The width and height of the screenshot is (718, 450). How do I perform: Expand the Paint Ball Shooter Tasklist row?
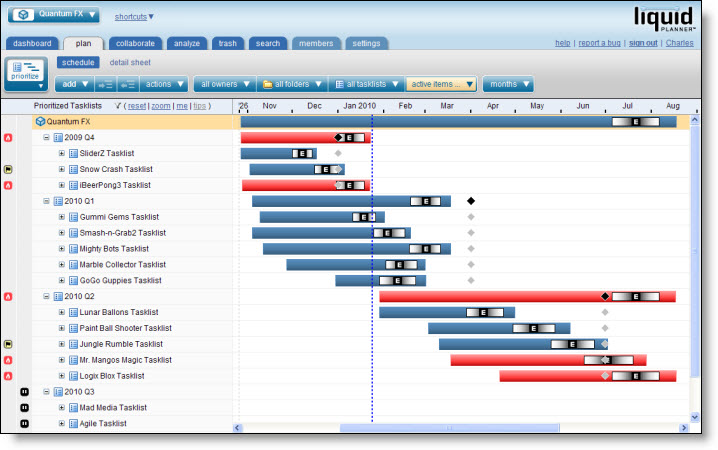(62, 328)
